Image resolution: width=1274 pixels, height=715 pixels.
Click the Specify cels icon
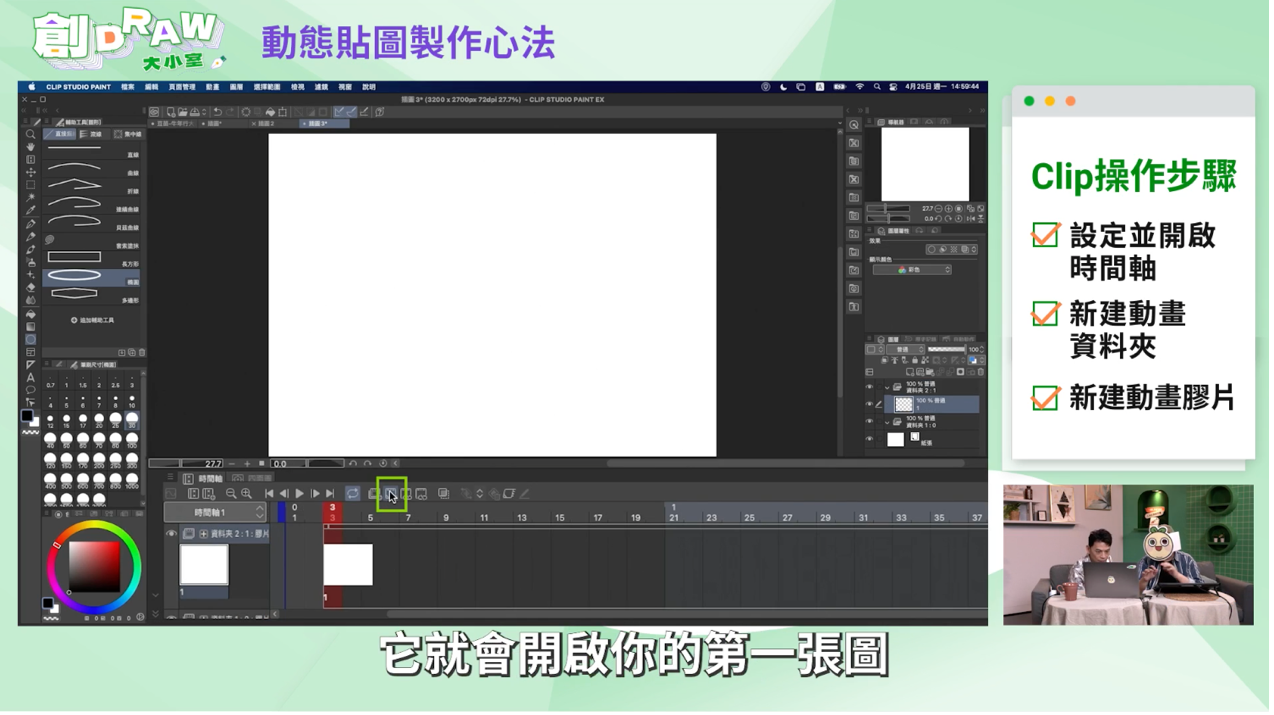[x=404, y=493]
